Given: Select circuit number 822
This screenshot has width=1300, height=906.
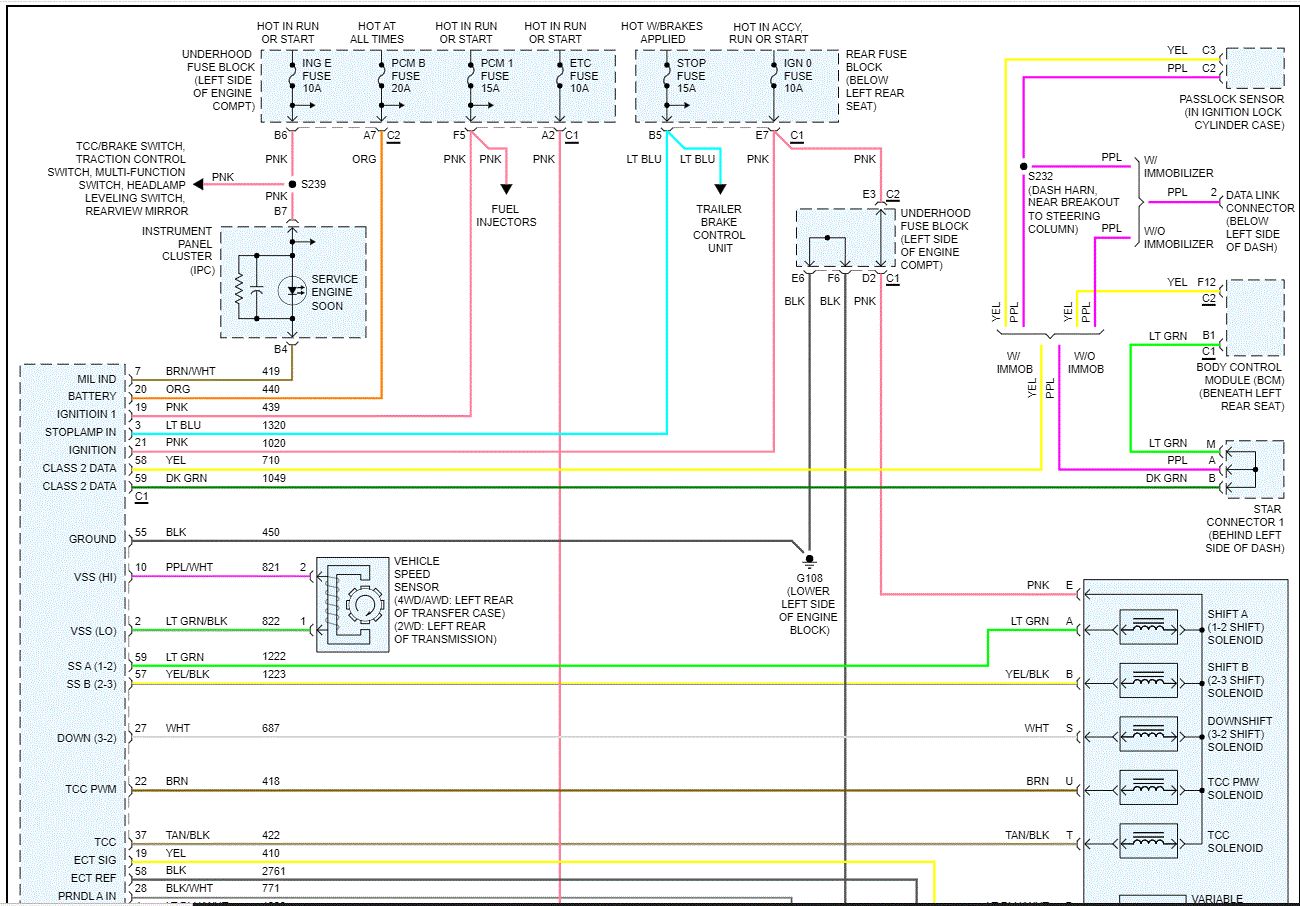Looking at the screenshot, I should [271, 622].
